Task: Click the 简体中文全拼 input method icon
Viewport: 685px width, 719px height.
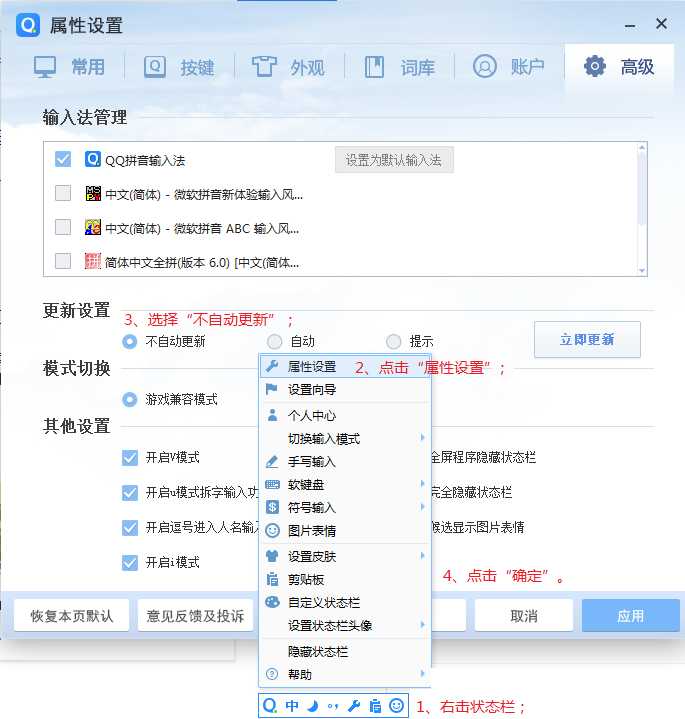Action: click(x=93, y=261)
